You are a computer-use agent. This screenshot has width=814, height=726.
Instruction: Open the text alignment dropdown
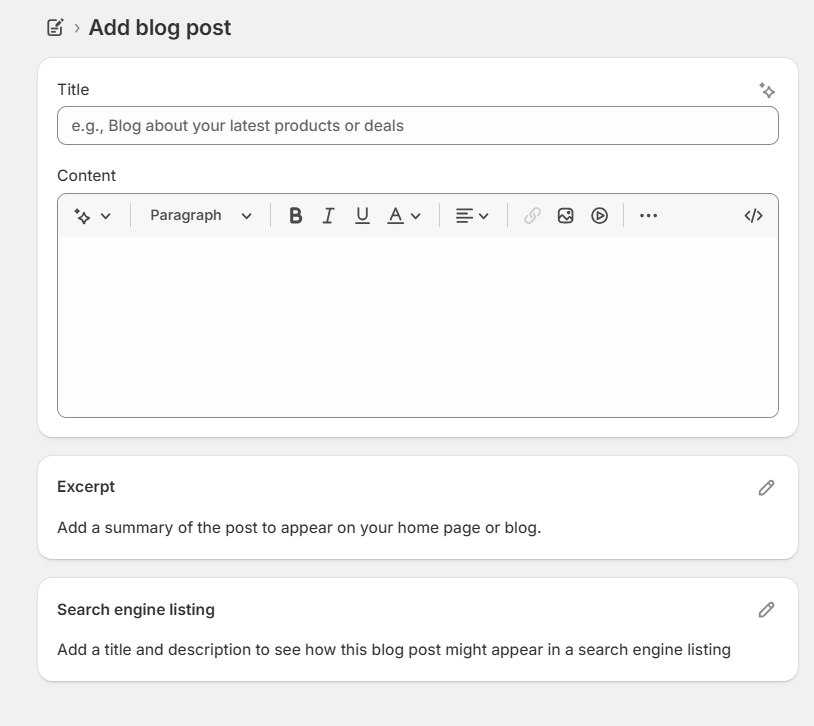[472, 216]
